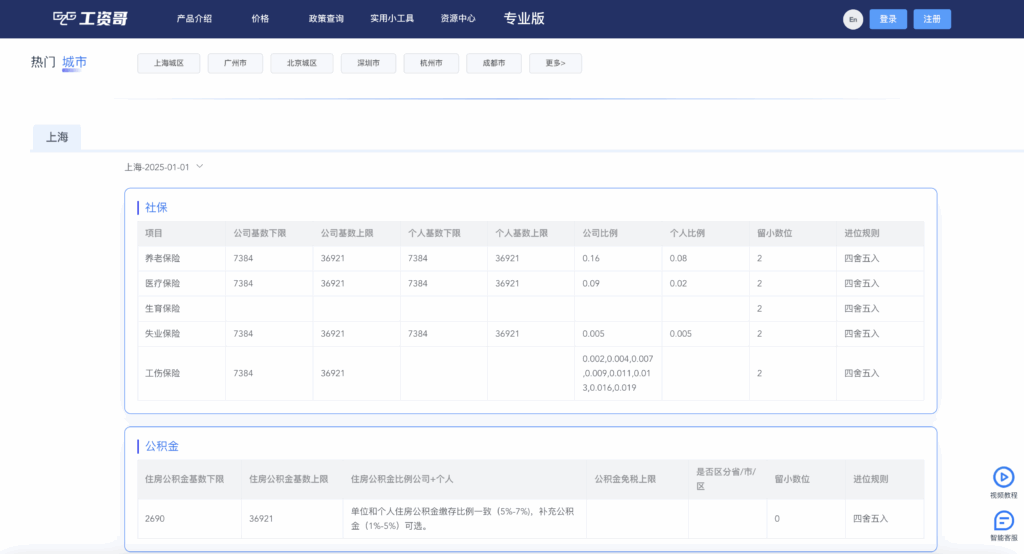Click the 公积金免税上限 header
1024x554 pixels.
coord(625,479)
